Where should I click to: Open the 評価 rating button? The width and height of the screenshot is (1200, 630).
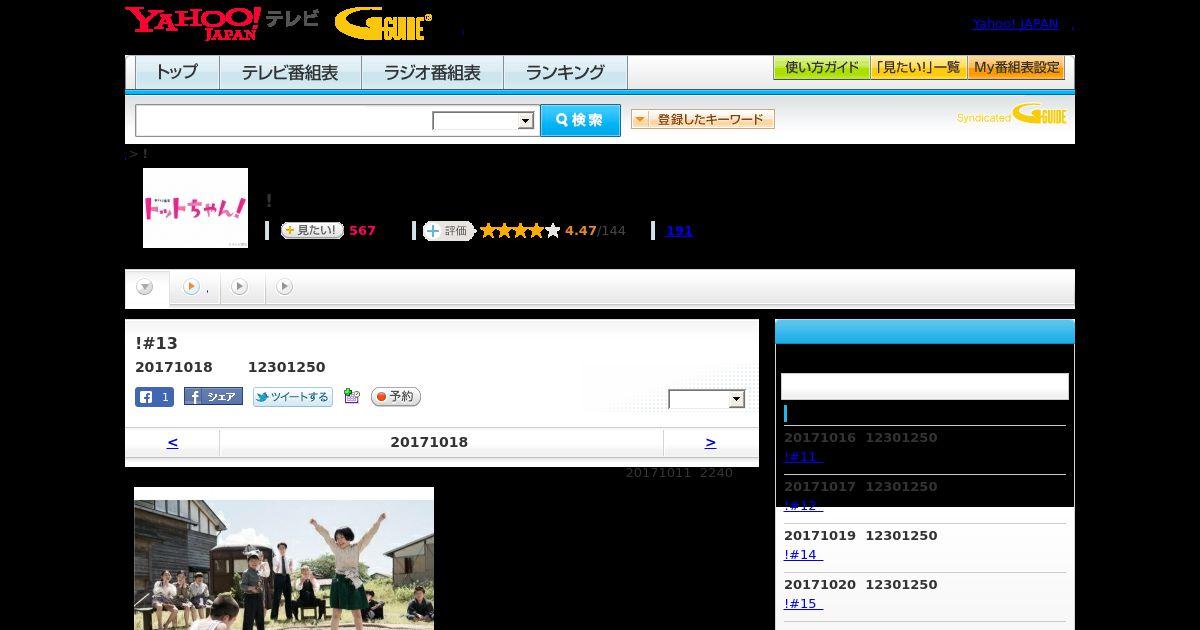[448, 231]
